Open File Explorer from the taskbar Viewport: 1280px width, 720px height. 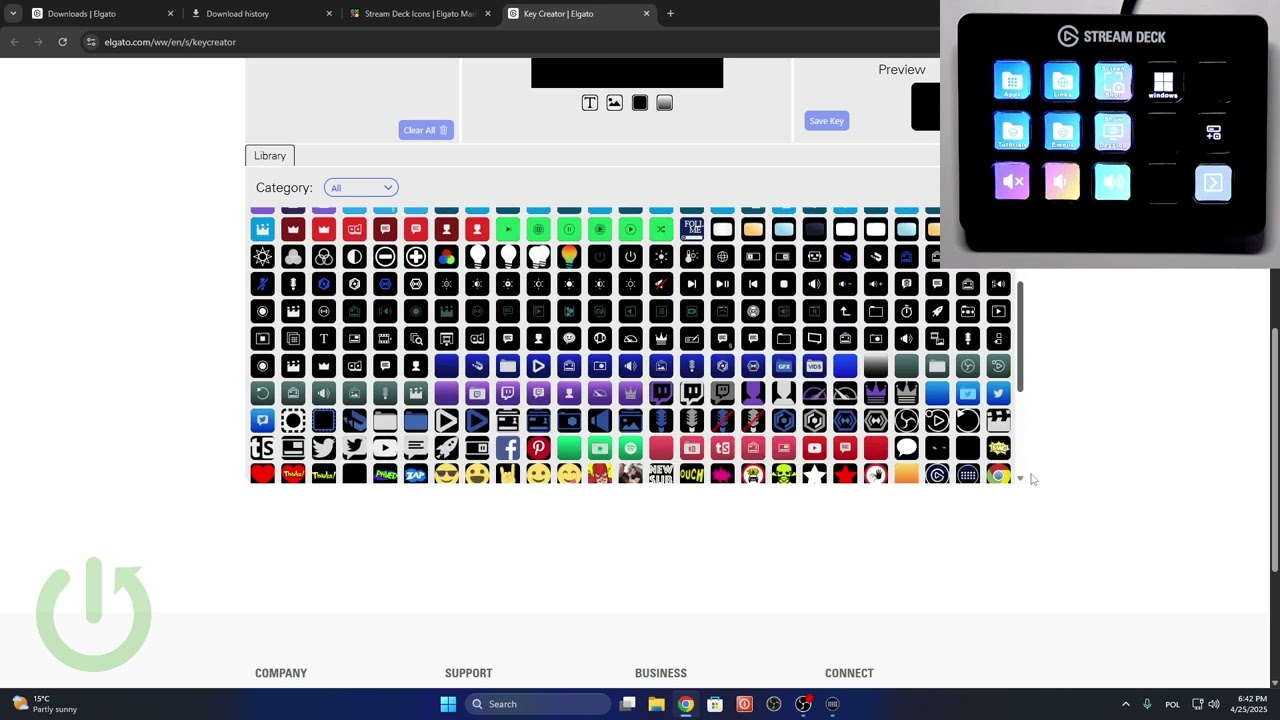(x=657, y=704)
